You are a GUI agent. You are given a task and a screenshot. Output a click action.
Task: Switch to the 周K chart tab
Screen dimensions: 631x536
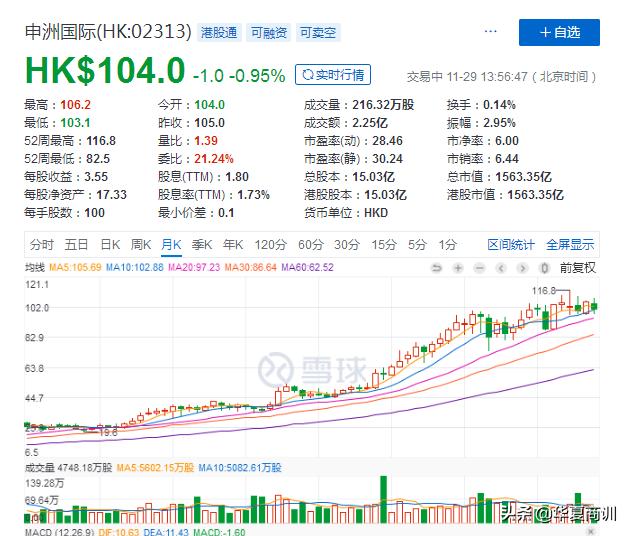[141, 244]
